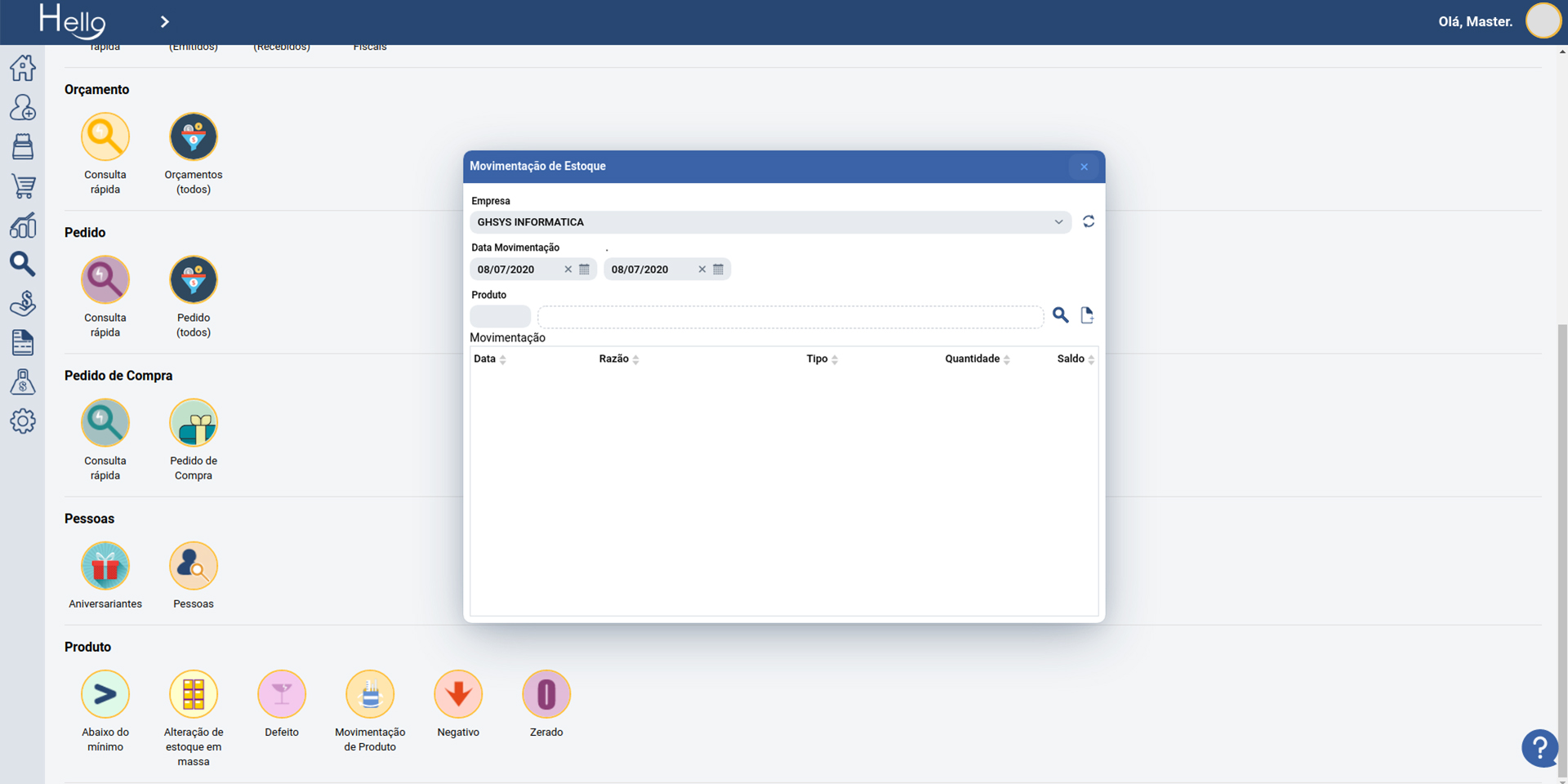Open the Zerado product shortcut
Image resolution: width=1568 pixels, height=784 pixels.
[x=546, y=695]
